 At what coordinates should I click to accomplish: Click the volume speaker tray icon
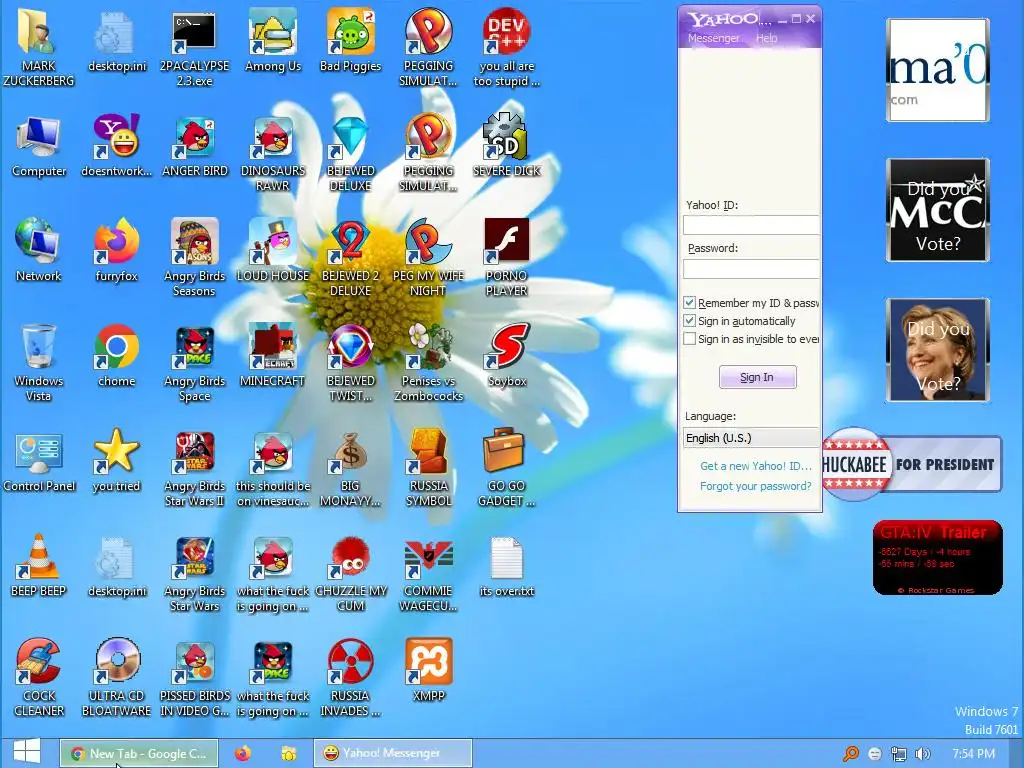pos(922,754)
